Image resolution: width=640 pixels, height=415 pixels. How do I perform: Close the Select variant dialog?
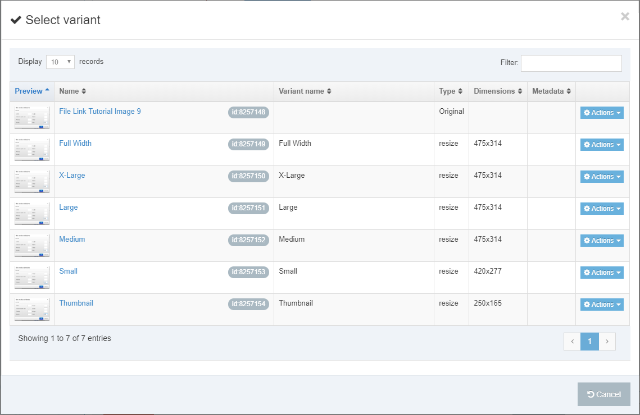click(x=624, y=16)
